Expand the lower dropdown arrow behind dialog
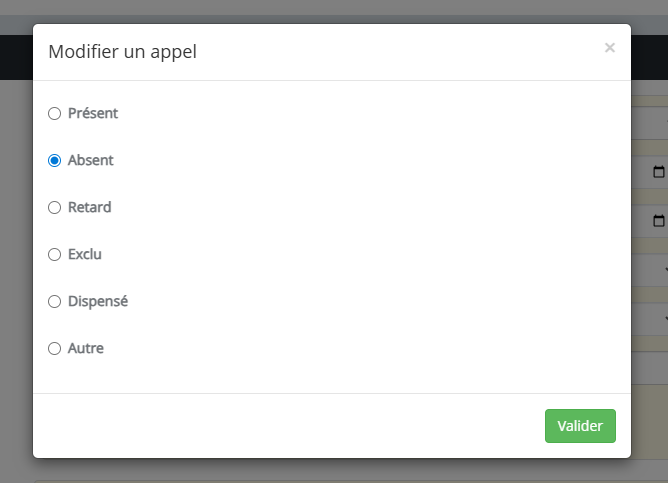The height and width of the screenshot is (483, 668). click(664, 318)
